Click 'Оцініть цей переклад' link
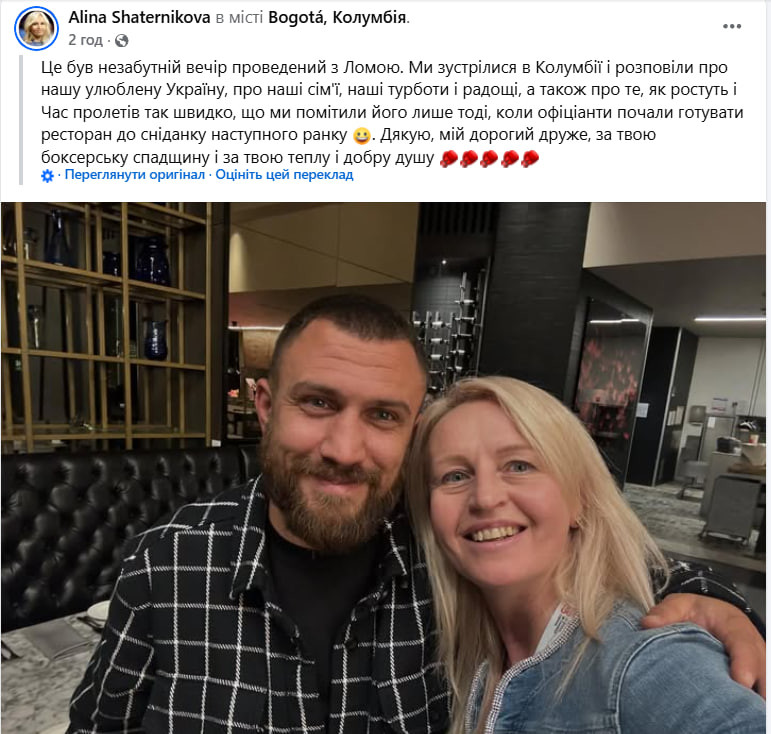771x734 pixels. click(284, 175)
